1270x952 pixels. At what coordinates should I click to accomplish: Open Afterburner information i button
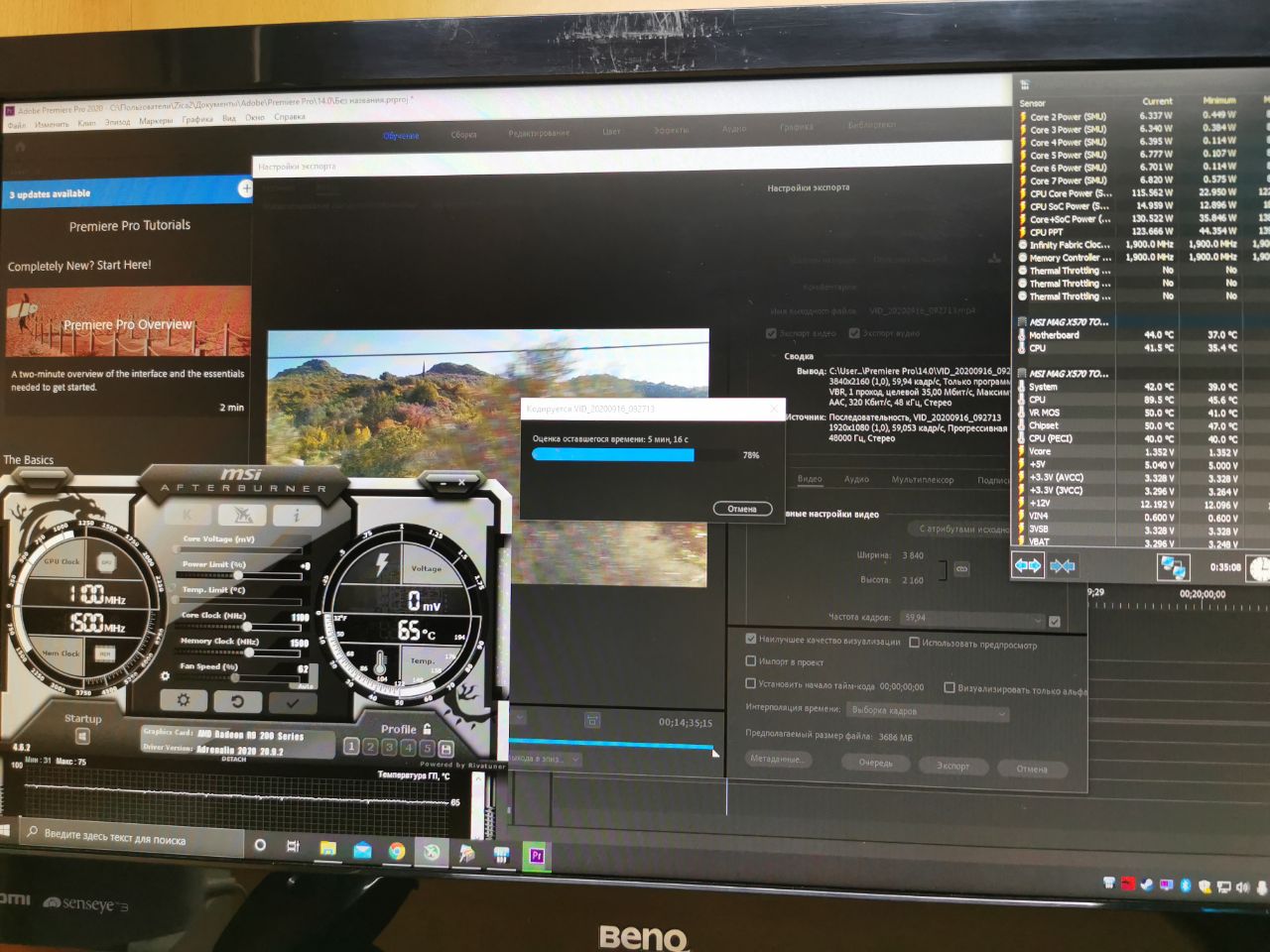296,515
